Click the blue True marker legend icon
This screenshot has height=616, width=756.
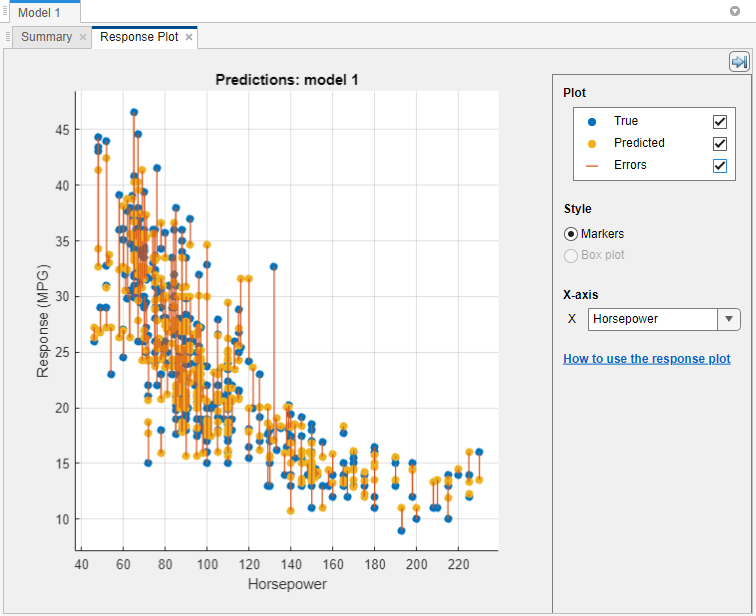tap(591, 121)
